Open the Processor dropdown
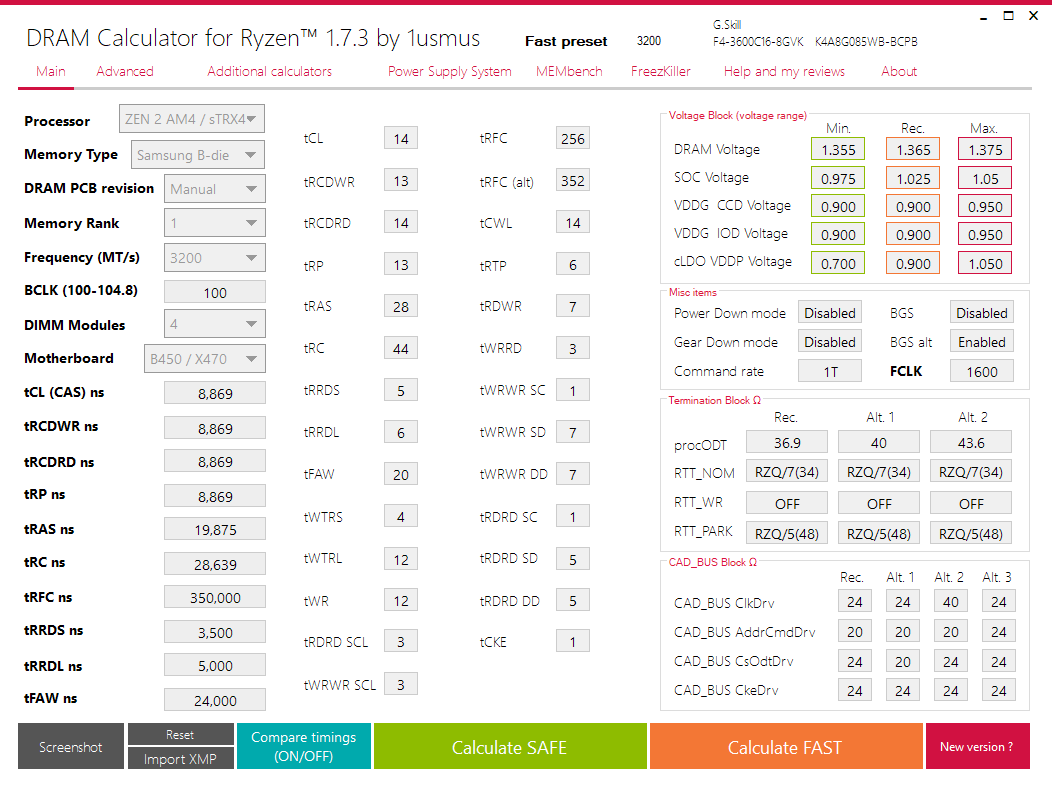1052x791 pixels. click(191, 118)
